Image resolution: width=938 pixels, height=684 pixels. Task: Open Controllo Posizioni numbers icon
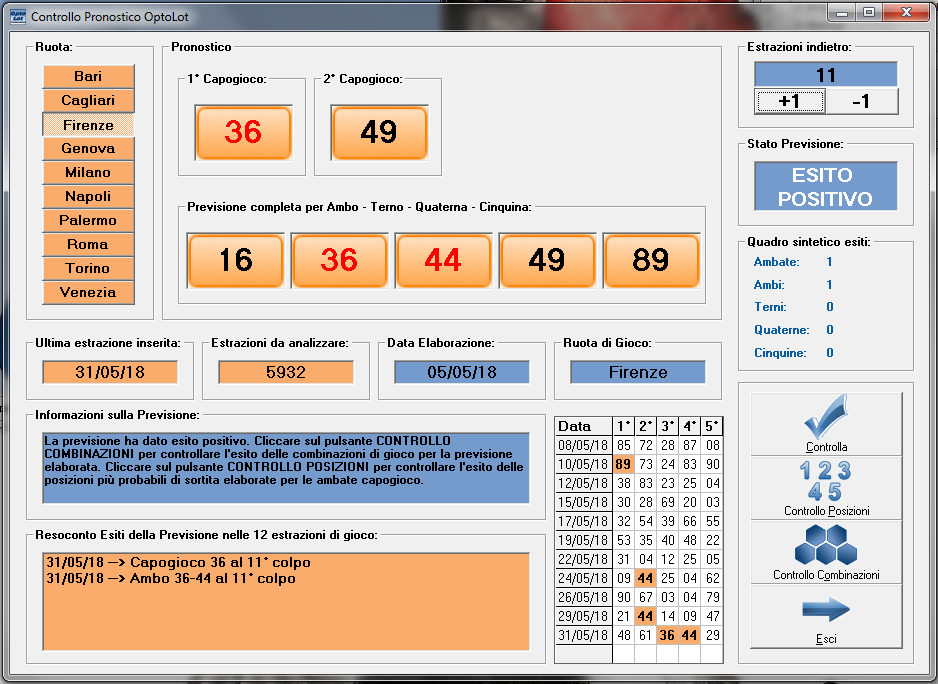point(826,481)
